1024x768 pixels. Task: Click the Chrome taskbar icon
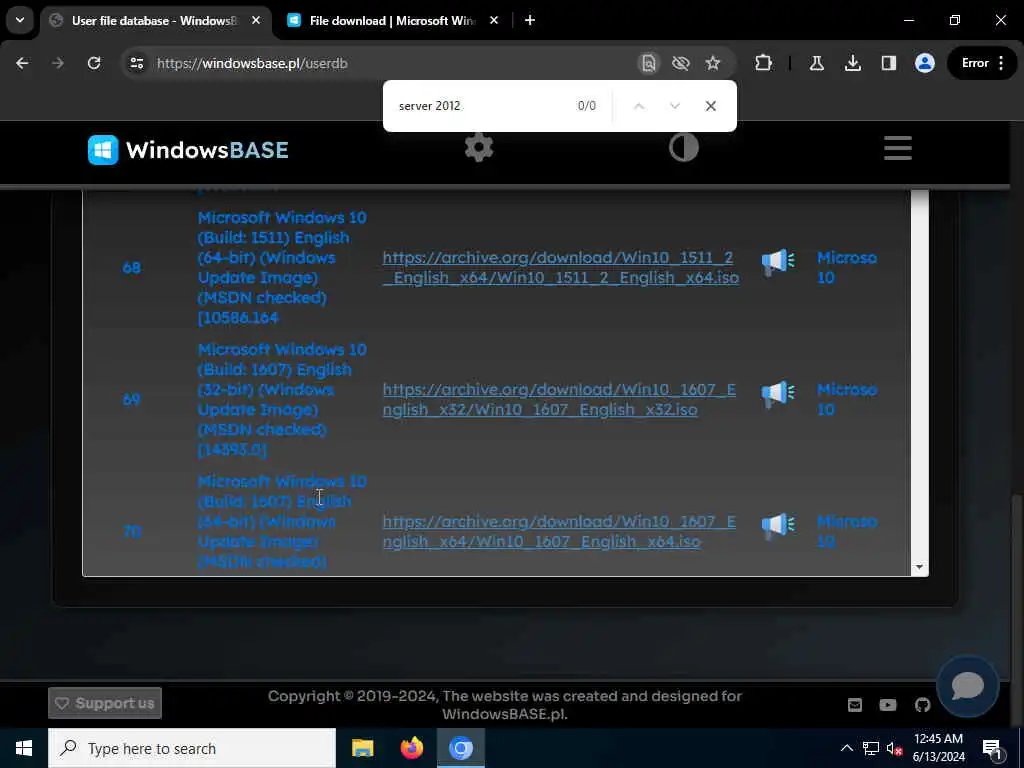(460, 748)
